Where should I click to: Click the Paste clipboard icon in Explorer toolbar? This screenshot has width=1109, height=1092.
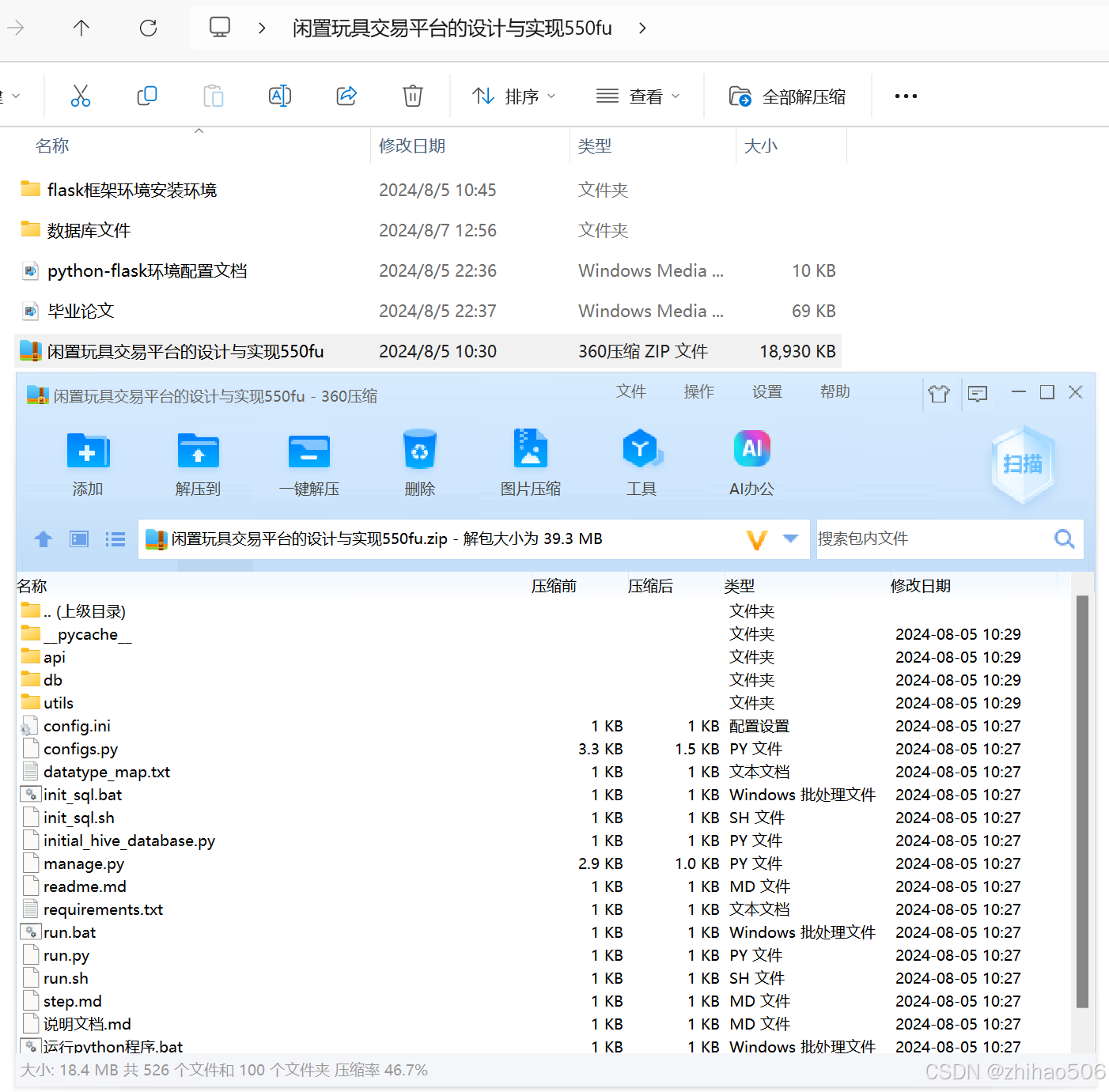pos(214,96)
